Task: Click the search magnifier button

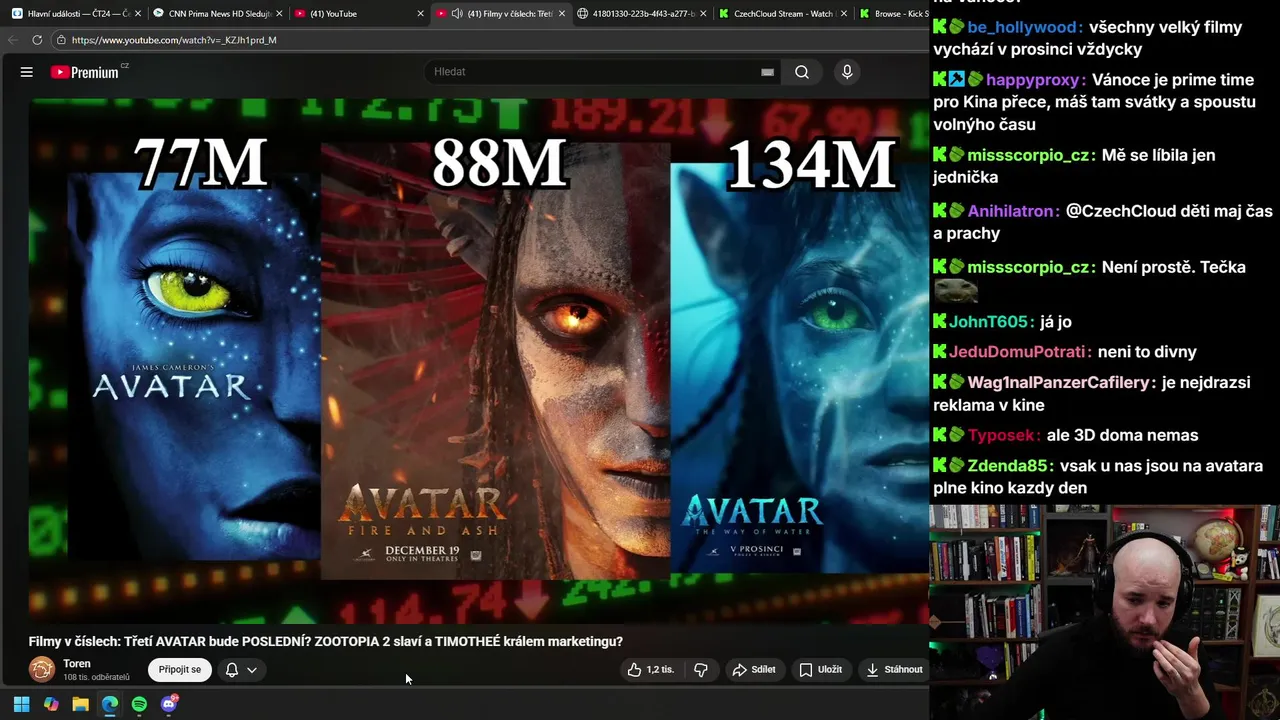Action: [x=802, y=72]
